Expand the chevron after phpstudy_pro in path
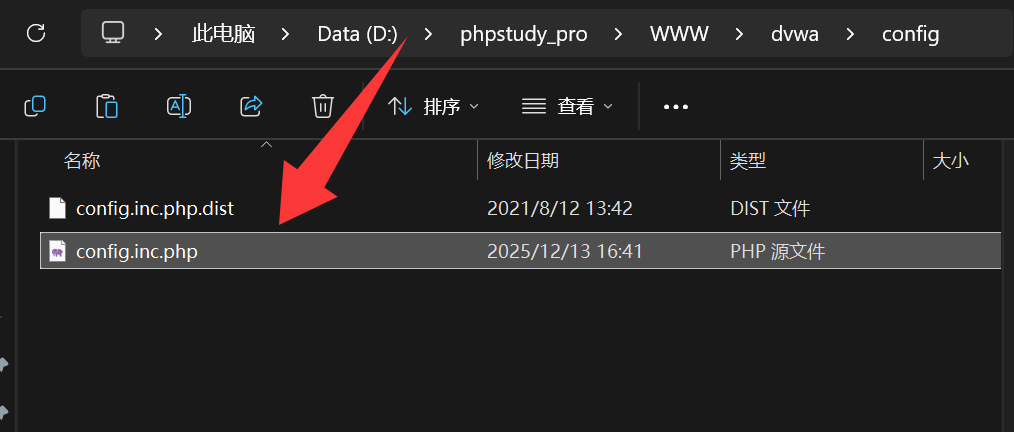This screenshot has width=1014, height=432. pos(619,34)
